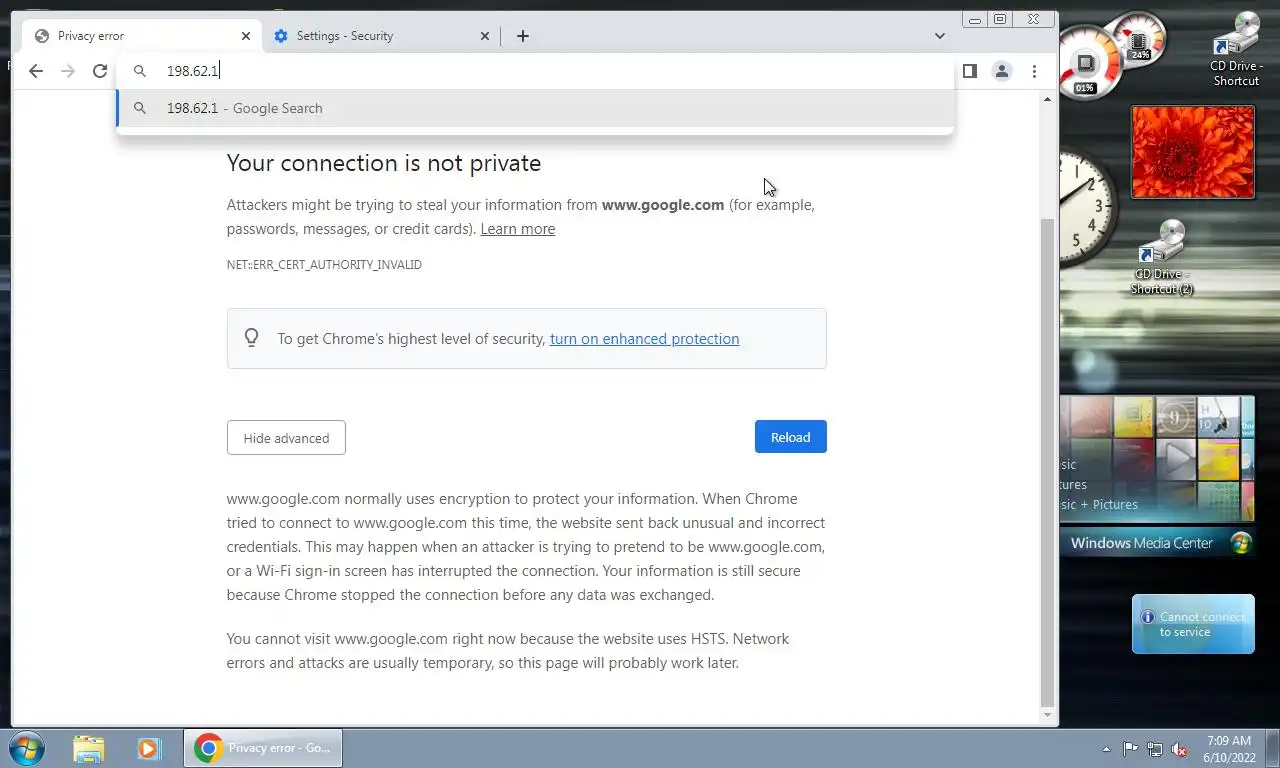This screenshot has width=1280, height=768.
Task: Click the red flower slideshow gadget
Action: 1193,152
